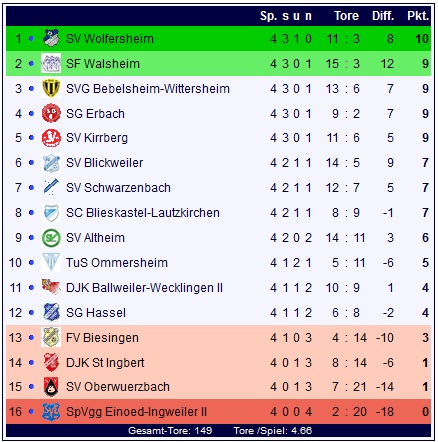Viewport: 438px width, 442px height.
Task: Select the TuS Ommersheim triangular pennant logo
Action: point(51,262)
